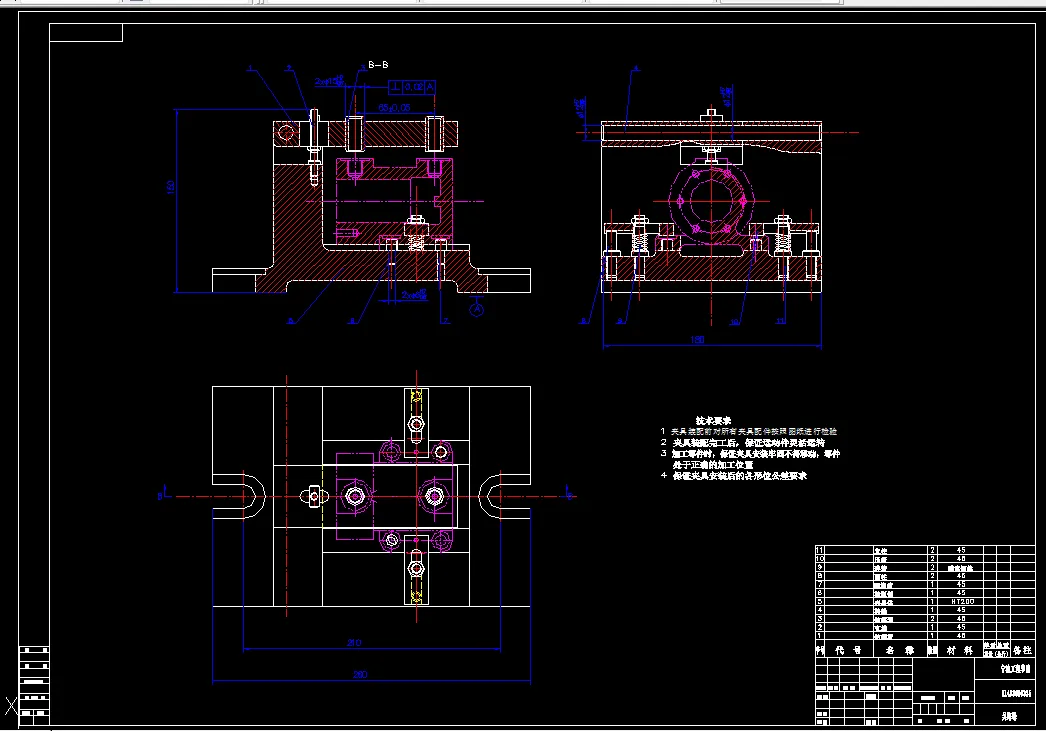Pick balloon number 2 in B-B view
1046x731 pixels.
[289, 68]
